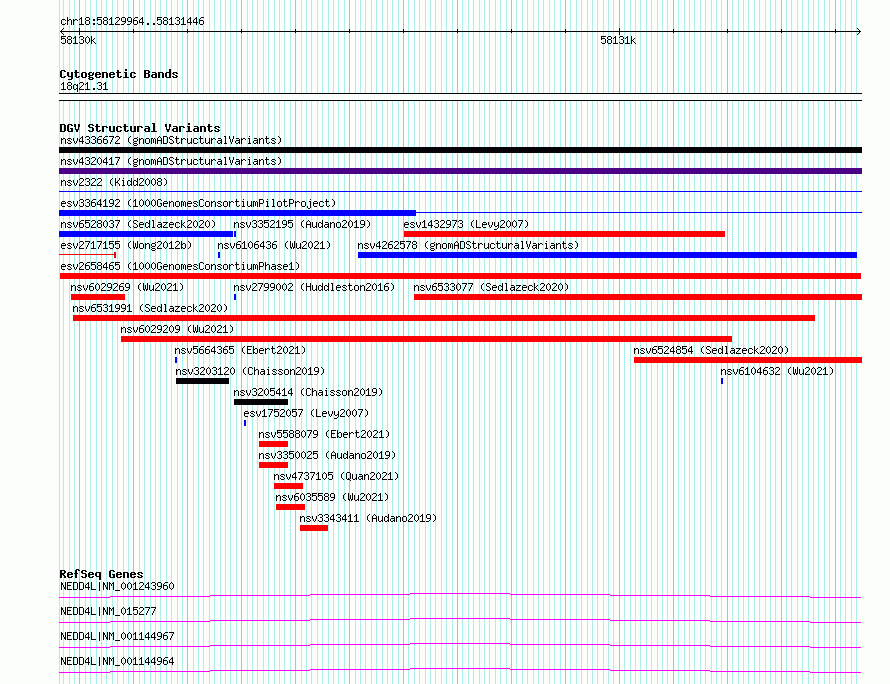Viewport: 890px width, 684px height.
Task: Click the red nsv4737105 (Quan2021) bar
Action: (288, 486)
